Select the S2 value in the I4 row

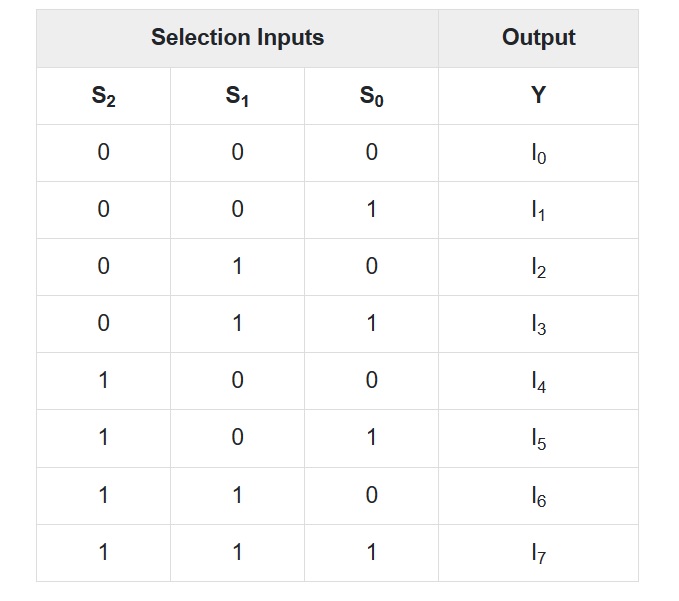tap(103, 381)
